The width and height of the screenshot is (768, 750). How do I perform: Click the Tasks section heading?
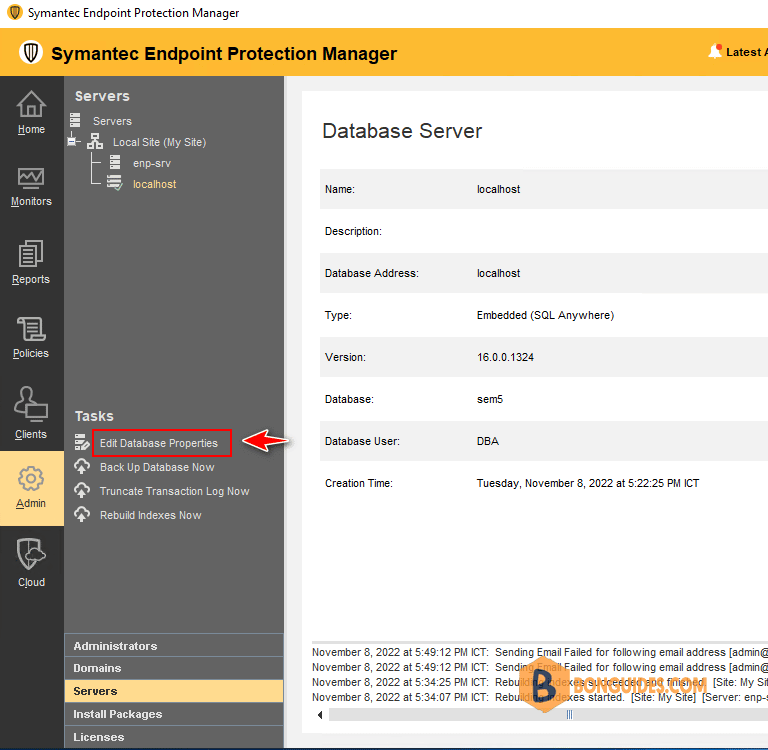point(94,416)
